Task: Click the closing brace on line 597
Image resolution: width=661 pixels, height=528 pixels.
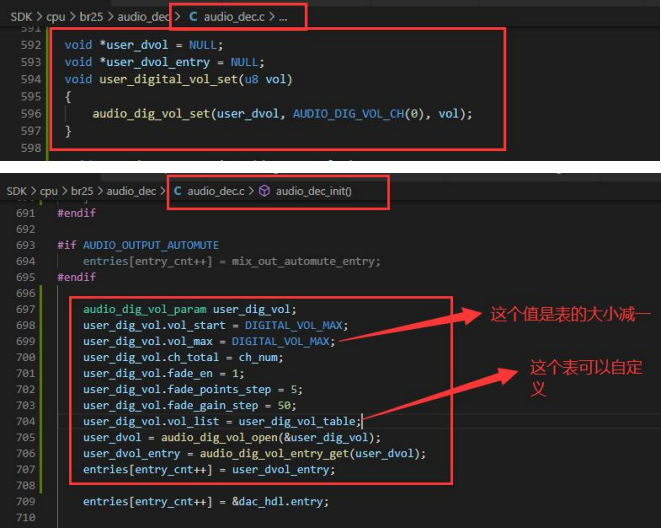Action: [68, 131]
